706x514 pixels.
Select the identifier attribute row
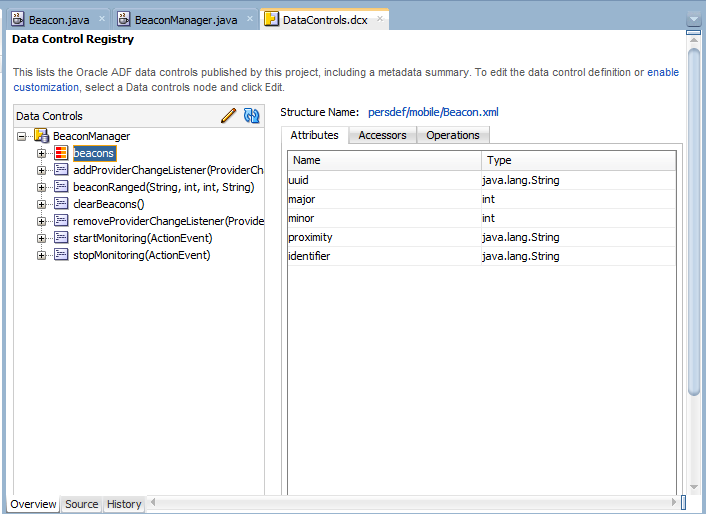(x=481, y=256)
